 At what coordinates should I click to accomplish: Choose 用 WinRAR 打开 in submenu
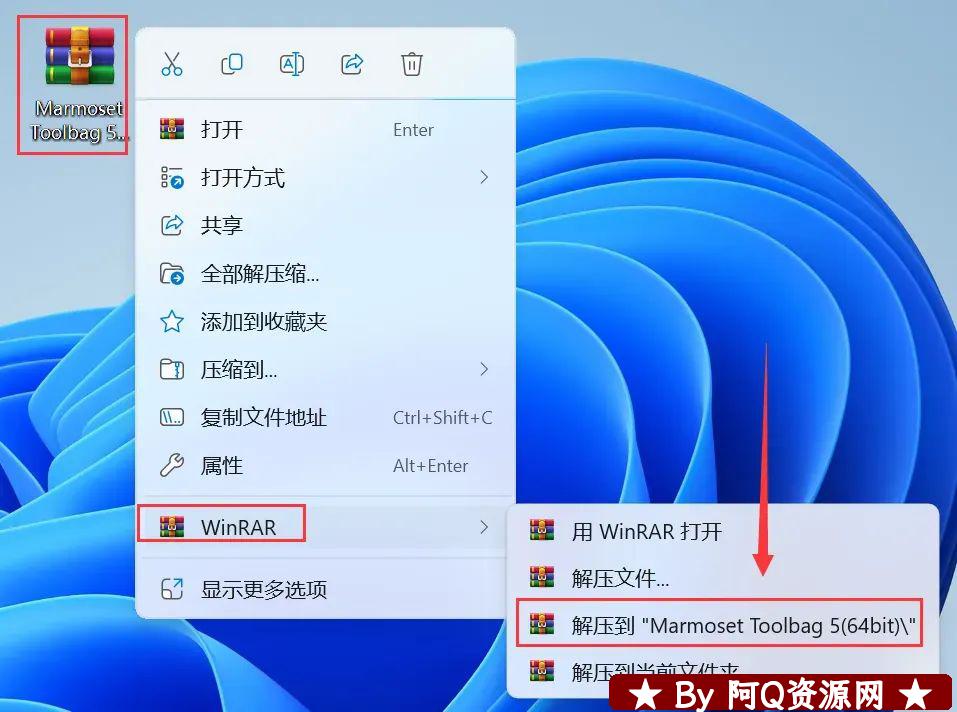646,531
